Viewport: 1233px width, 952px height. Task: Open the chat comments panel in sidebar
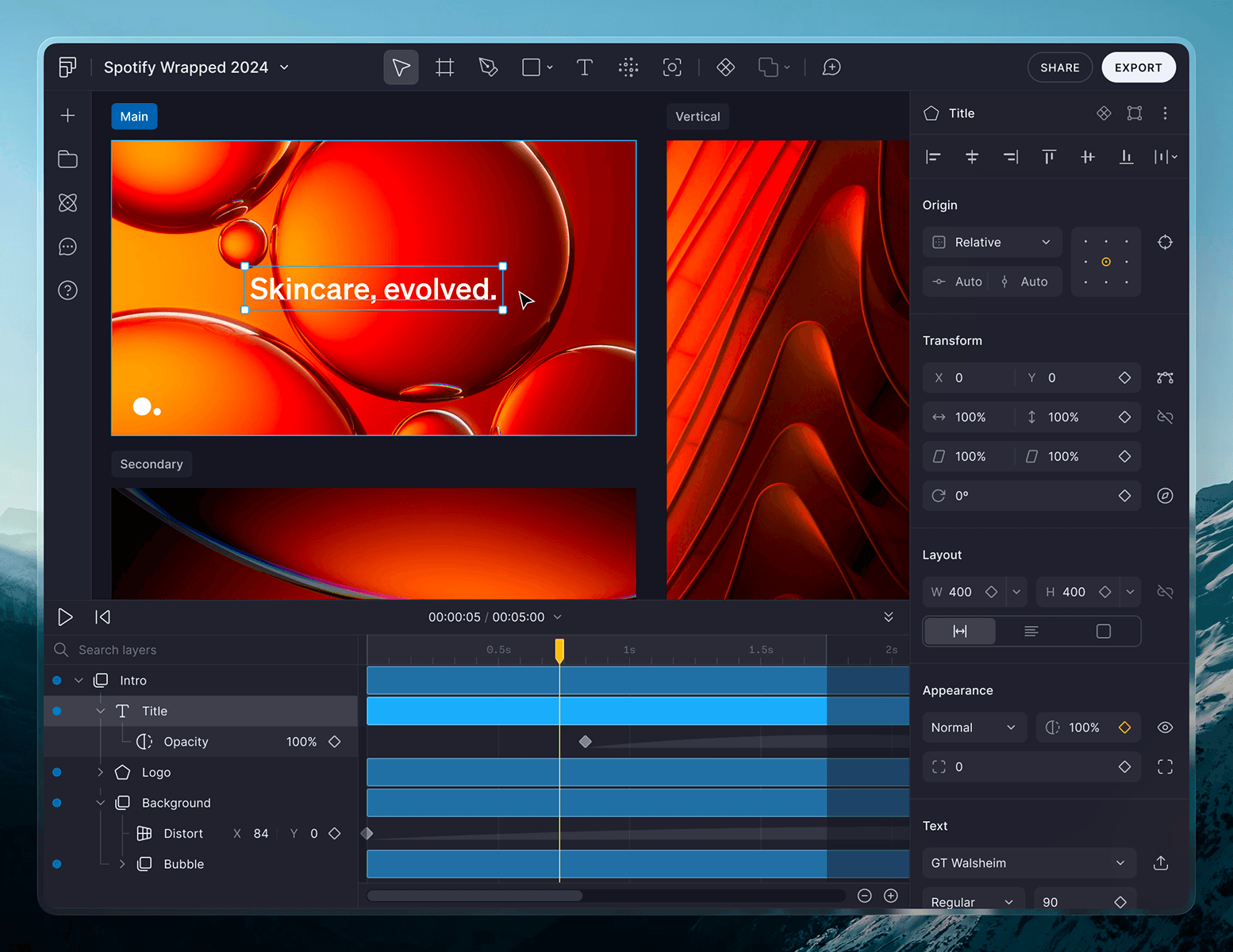pos(68,247)
